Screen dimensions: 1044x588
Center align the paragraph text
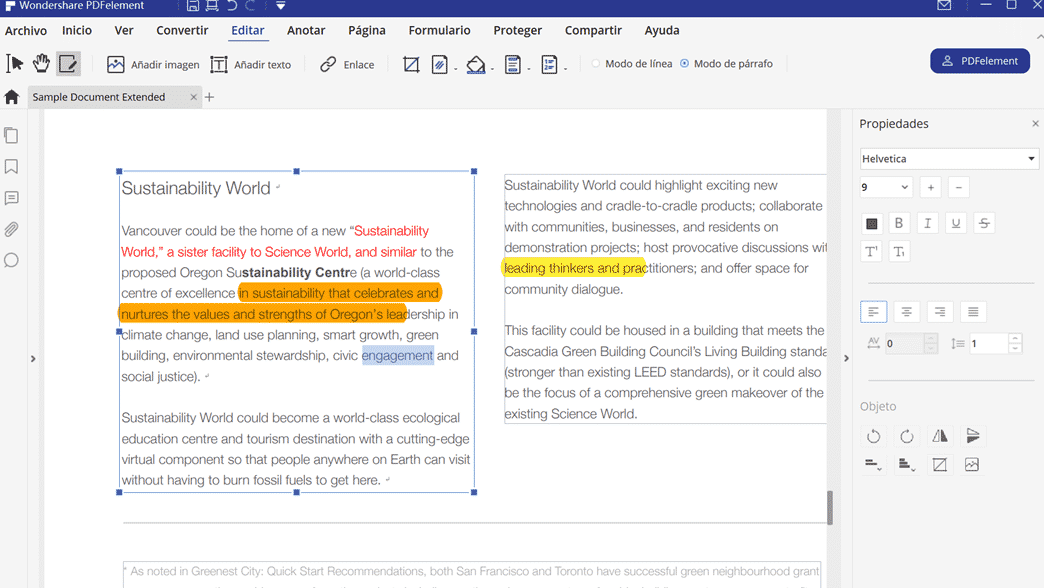[x=906, y=312]
